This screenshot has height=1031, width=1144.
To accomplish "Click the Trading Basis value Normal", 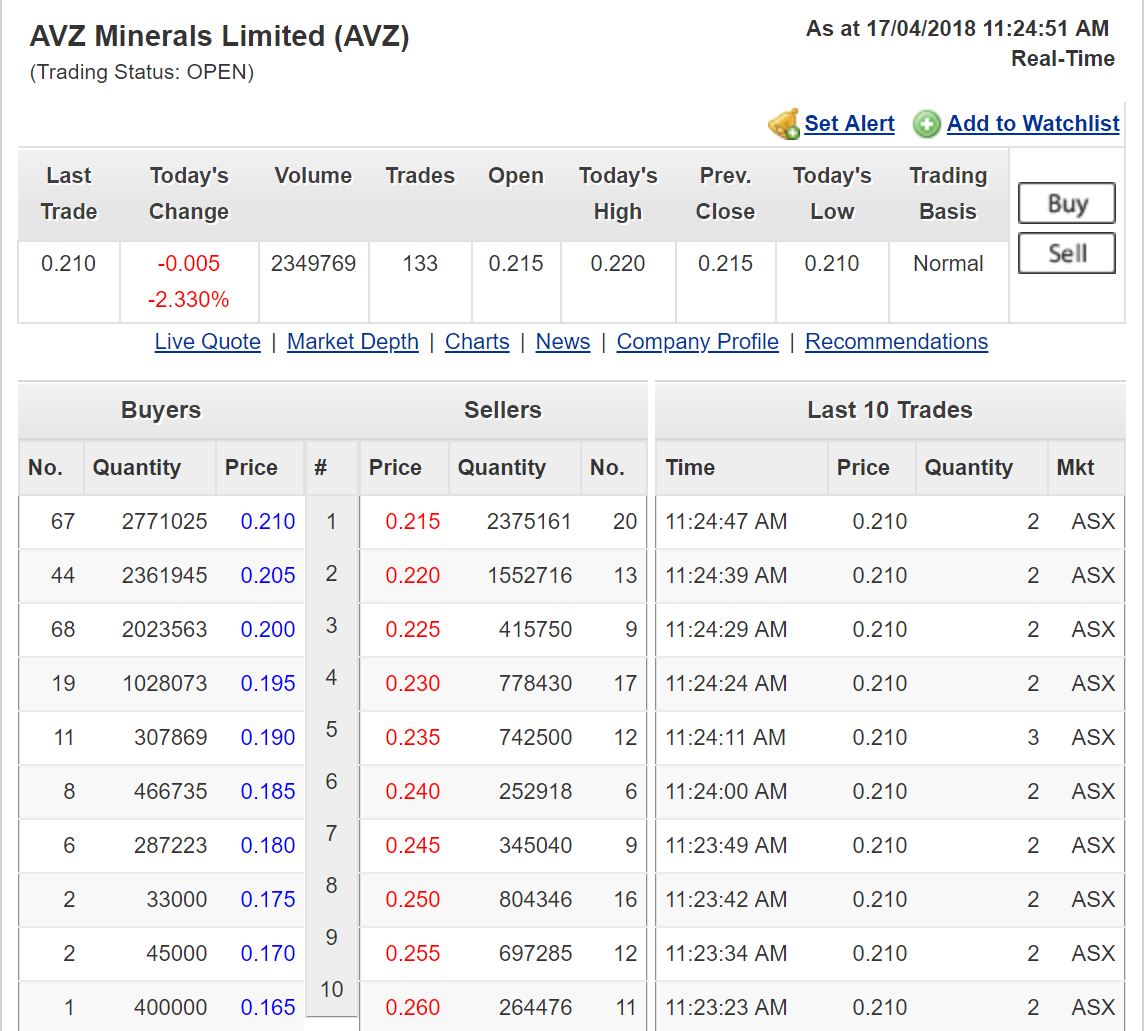I will click(x=948, y=263).
